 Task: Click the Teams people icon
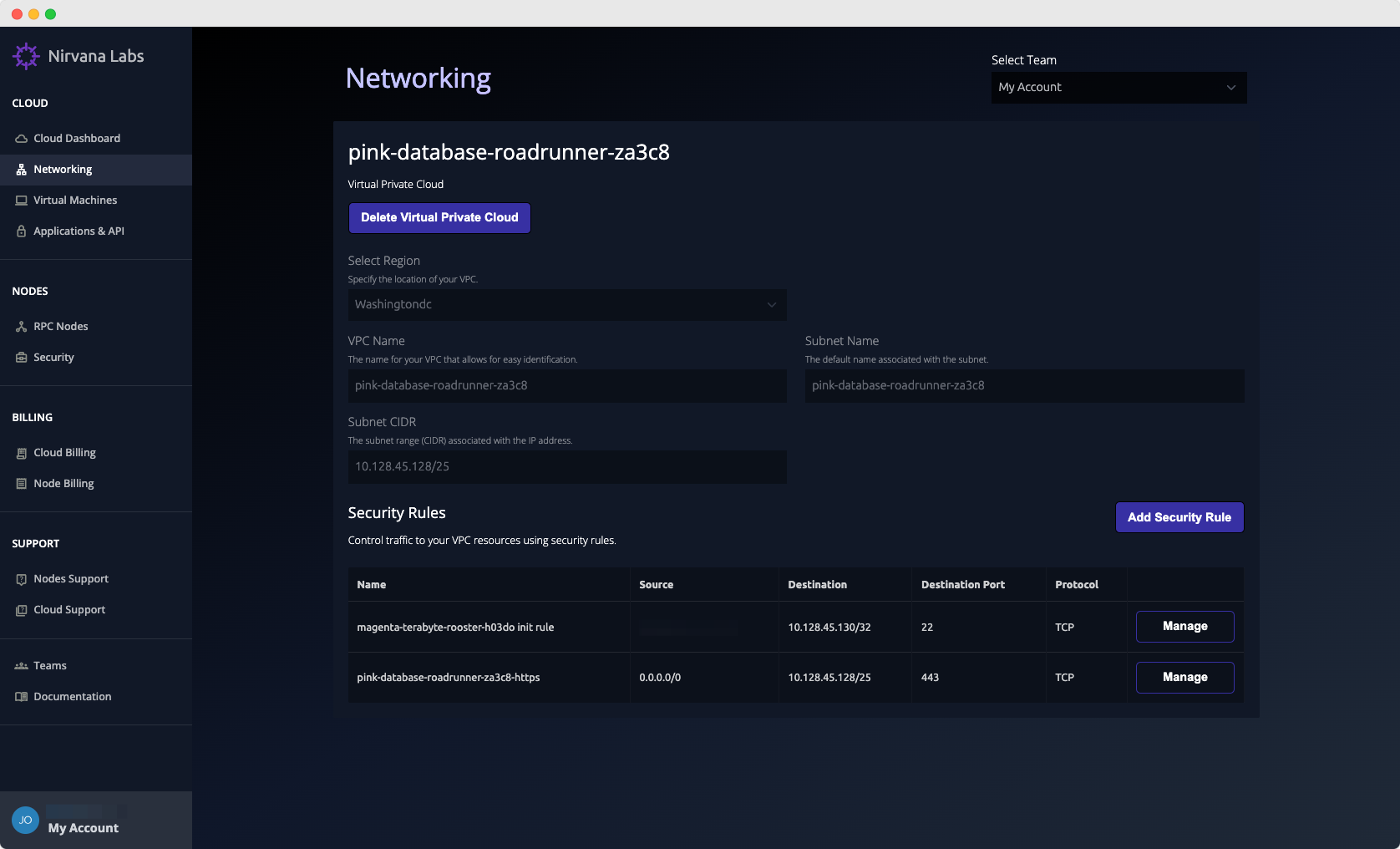22,666
